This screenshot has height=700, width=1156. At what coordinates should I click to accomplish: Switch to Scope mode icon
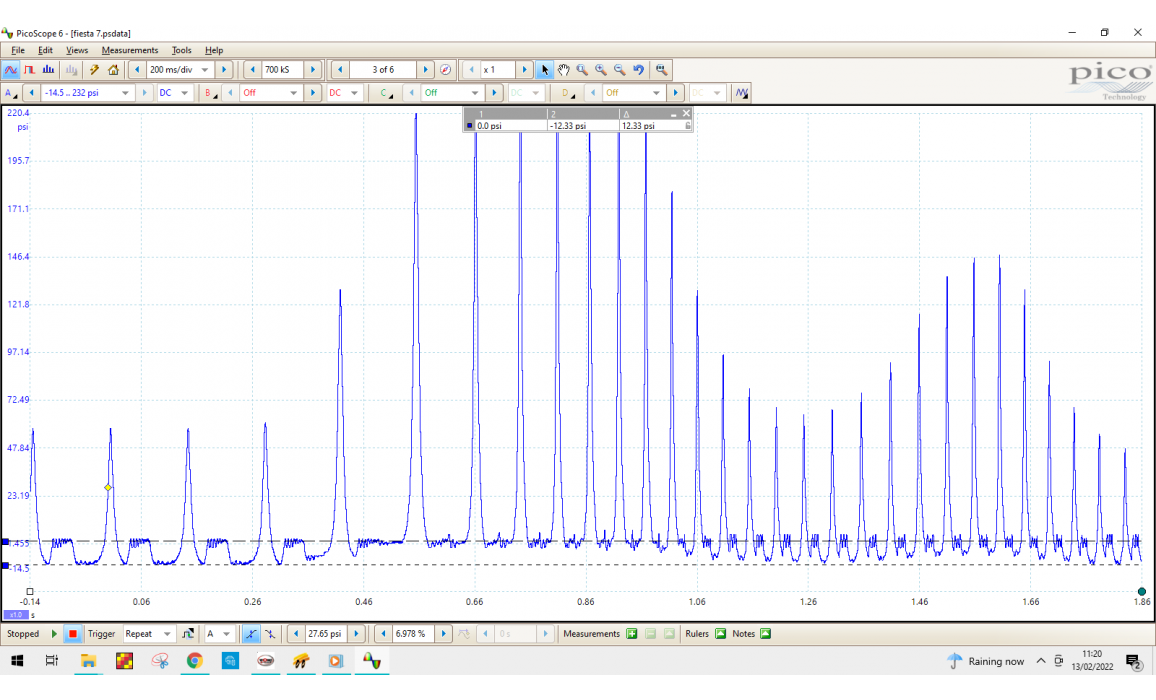pyautogui.click(x=11, y=70)
